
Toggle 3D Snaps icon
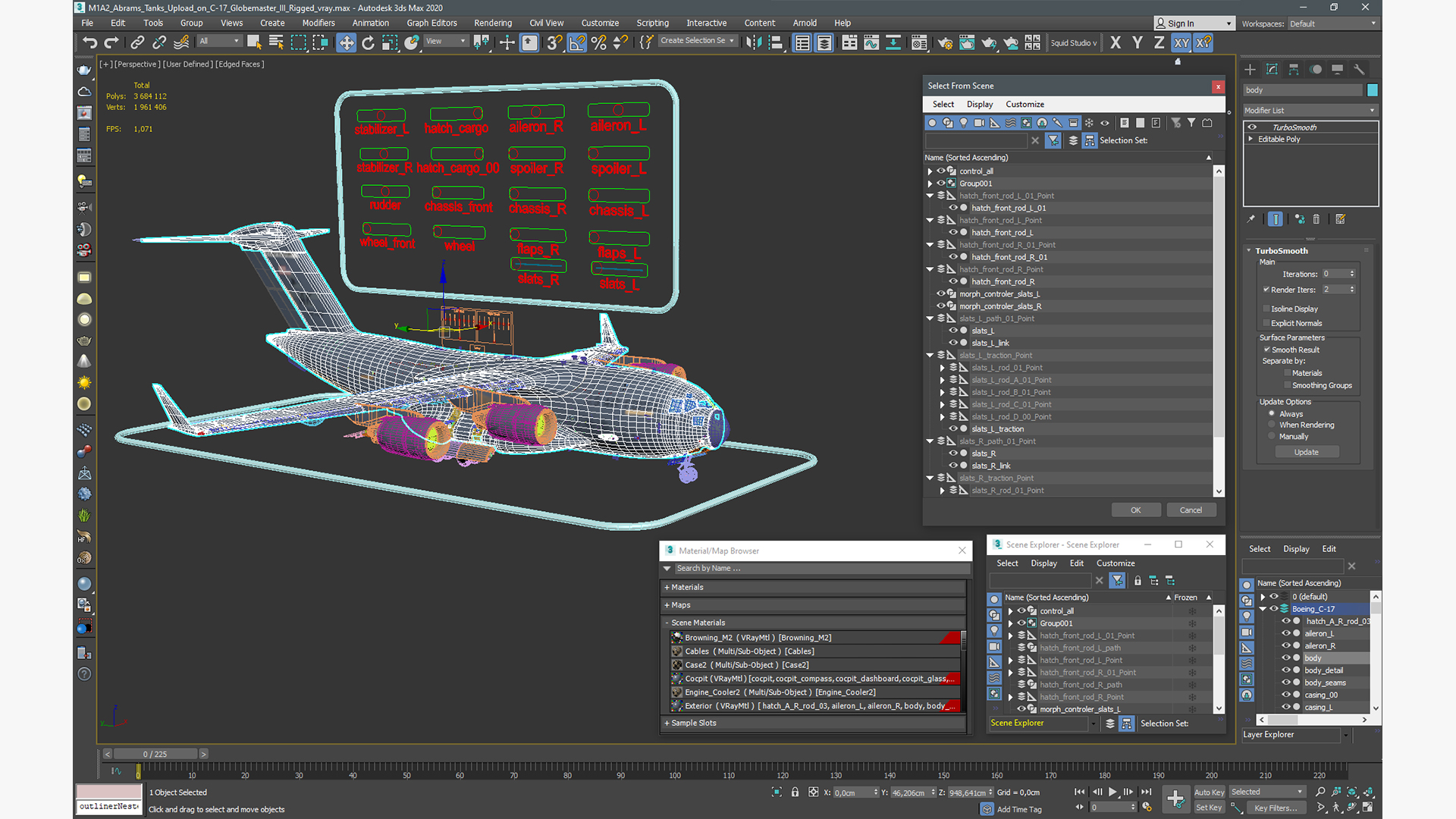[554, 42]
